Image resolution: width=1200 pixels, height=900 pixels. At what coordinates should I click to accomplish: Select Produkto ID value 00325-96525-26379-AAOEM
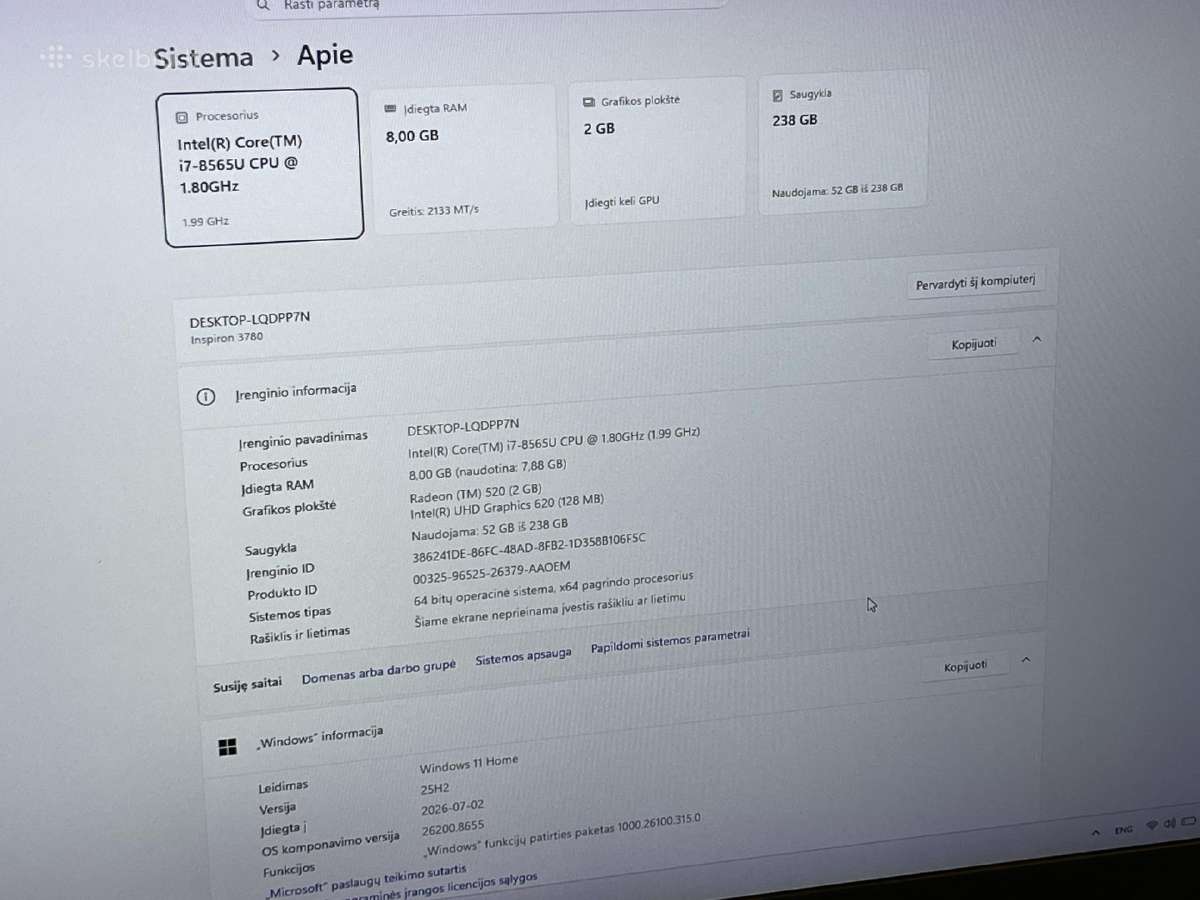[492, 574]
